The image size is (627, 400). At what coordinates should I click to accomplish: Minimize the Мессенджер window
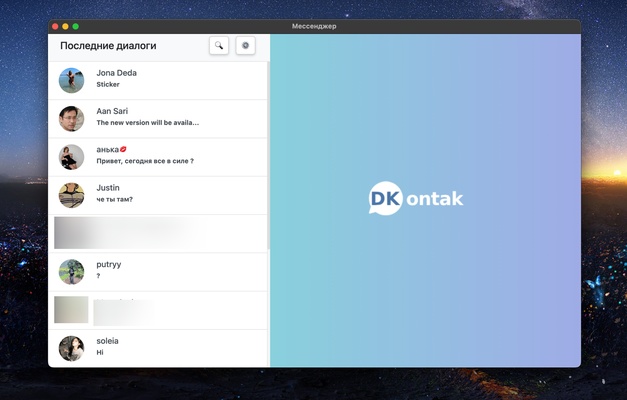tap(65, 26)
